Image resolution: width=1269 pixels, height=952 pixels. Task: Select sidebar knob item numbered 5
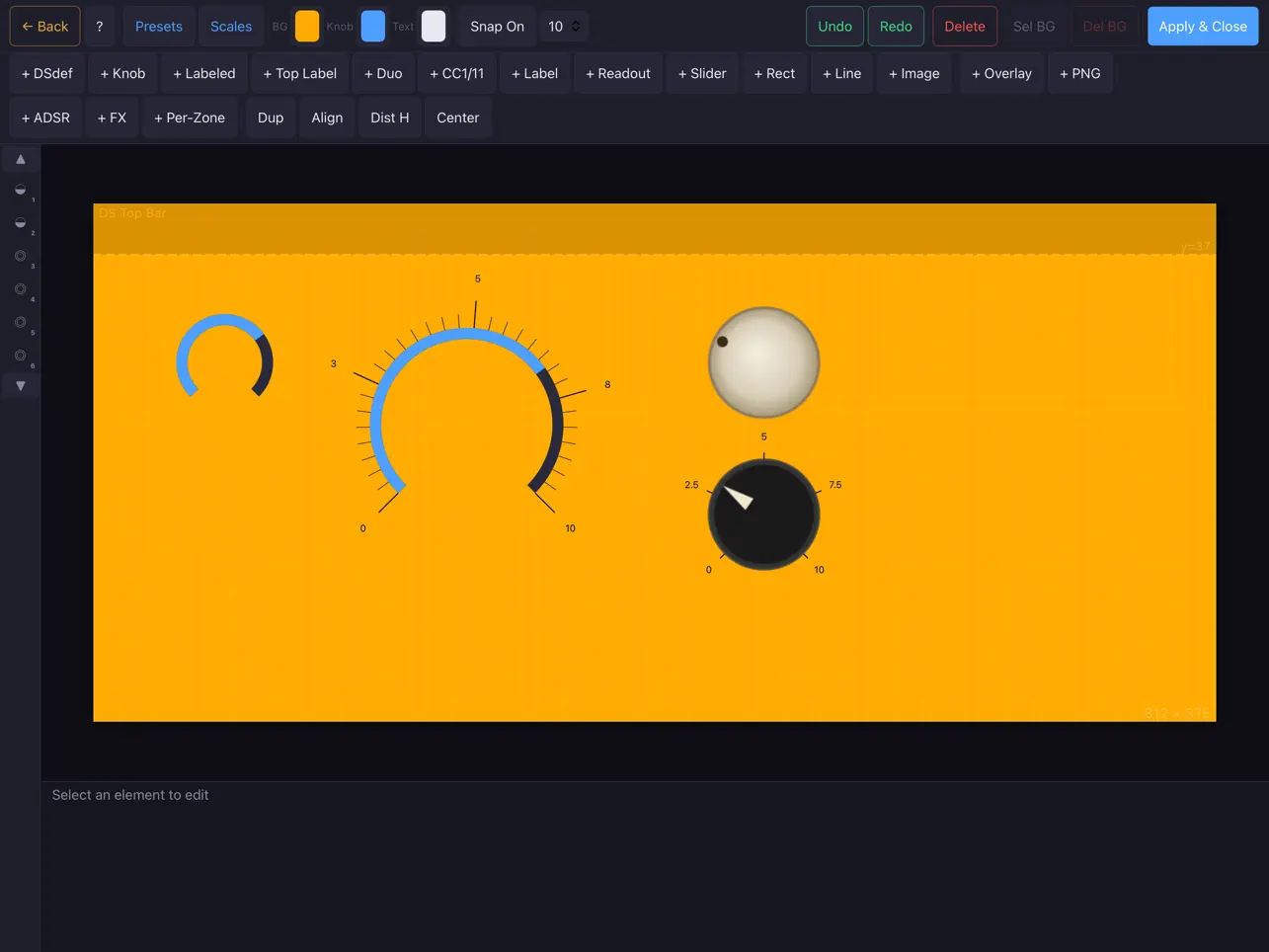(x=20, y=323)
